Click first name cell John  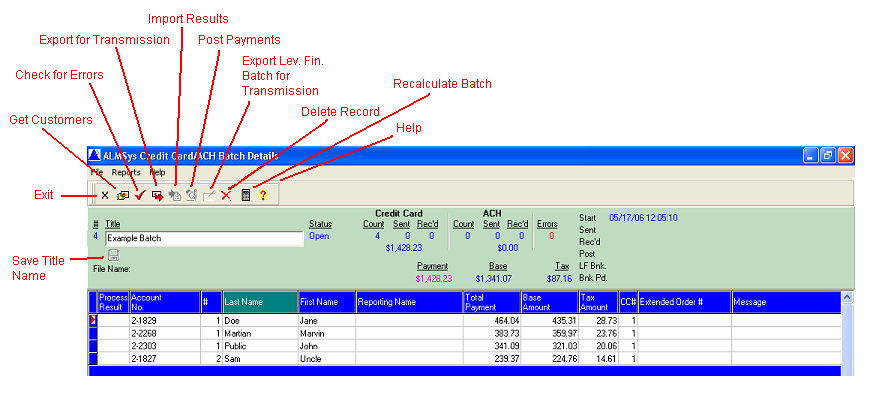[327, 346]
